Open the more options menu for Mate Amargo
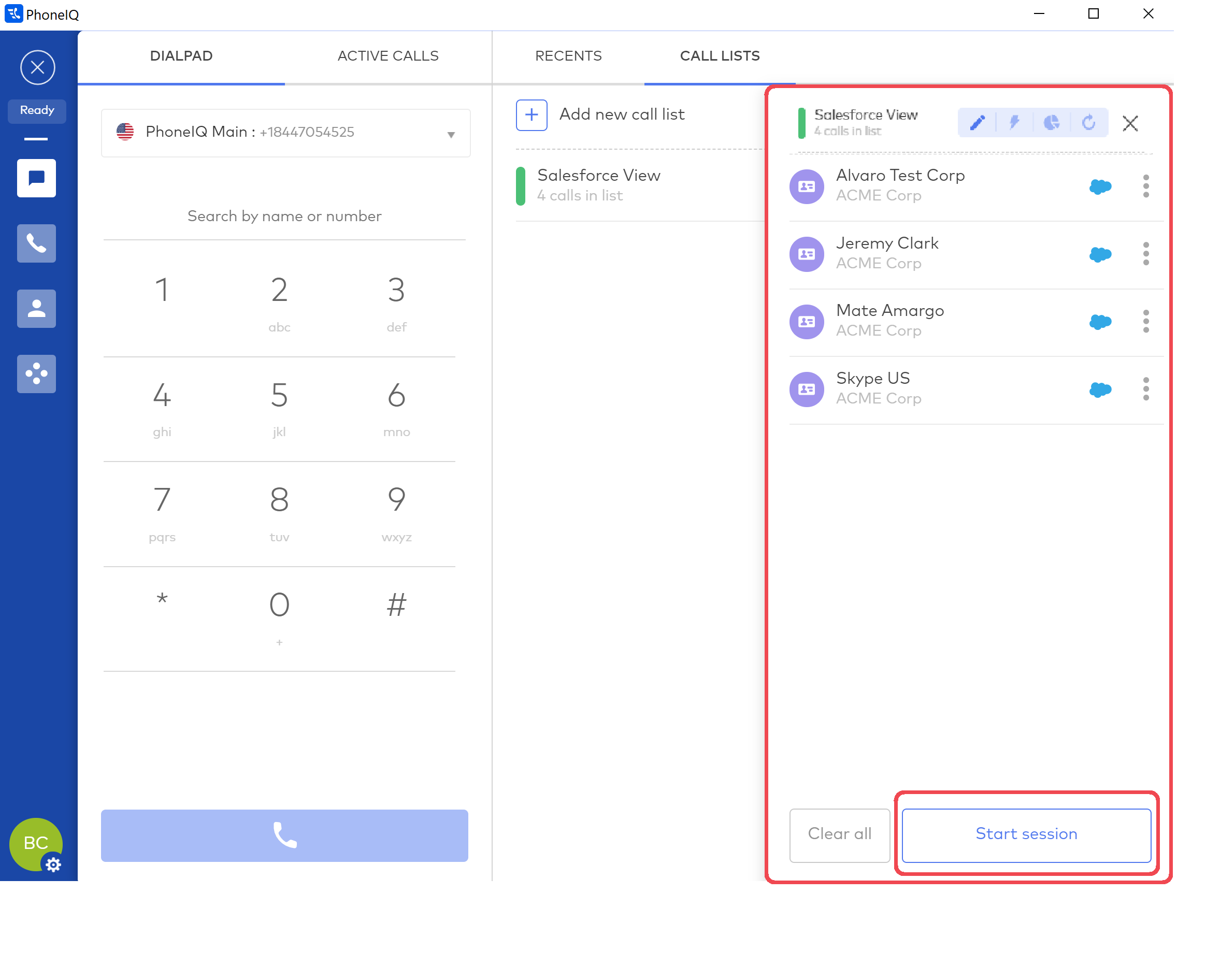1206x980 pixels. pyautogui.click(x=1145, y=321)
